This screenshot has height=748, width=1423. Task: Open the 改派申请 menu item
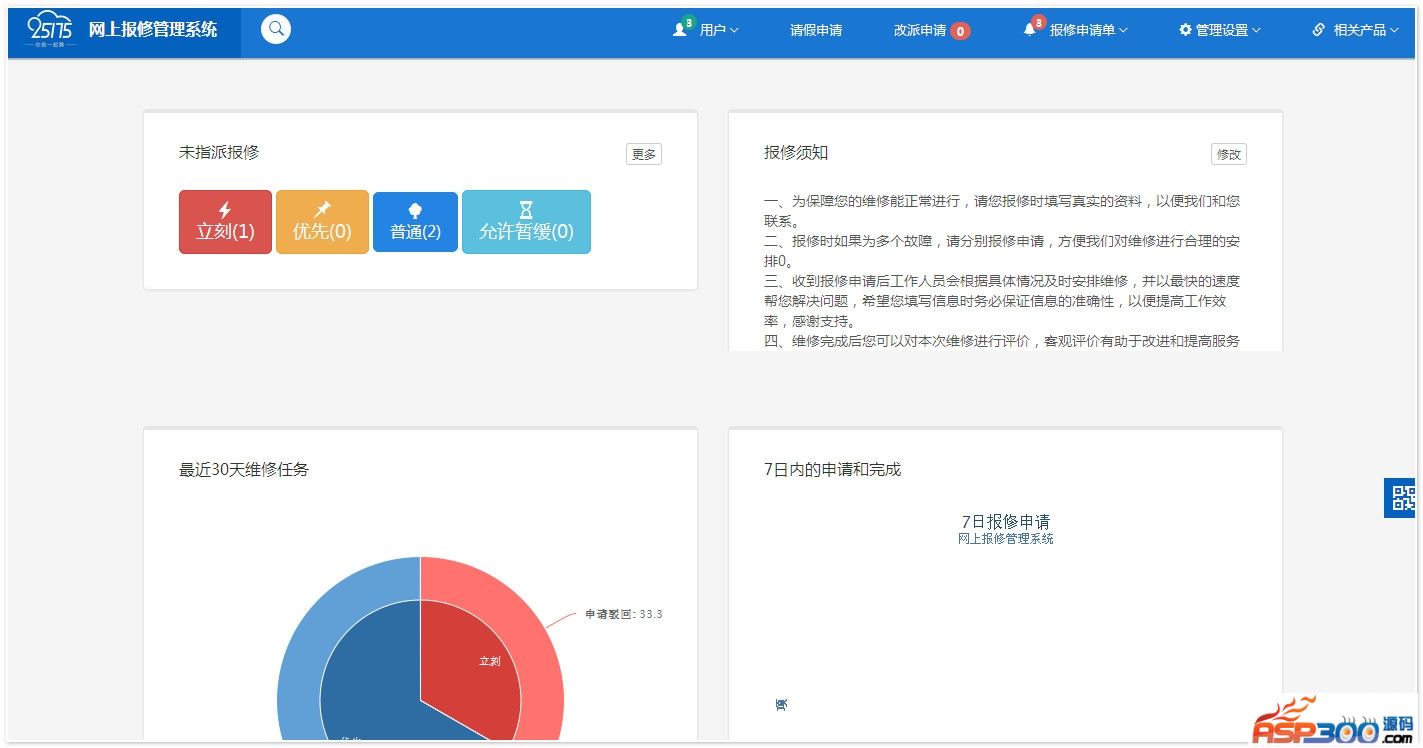click(x=920, y=30)
